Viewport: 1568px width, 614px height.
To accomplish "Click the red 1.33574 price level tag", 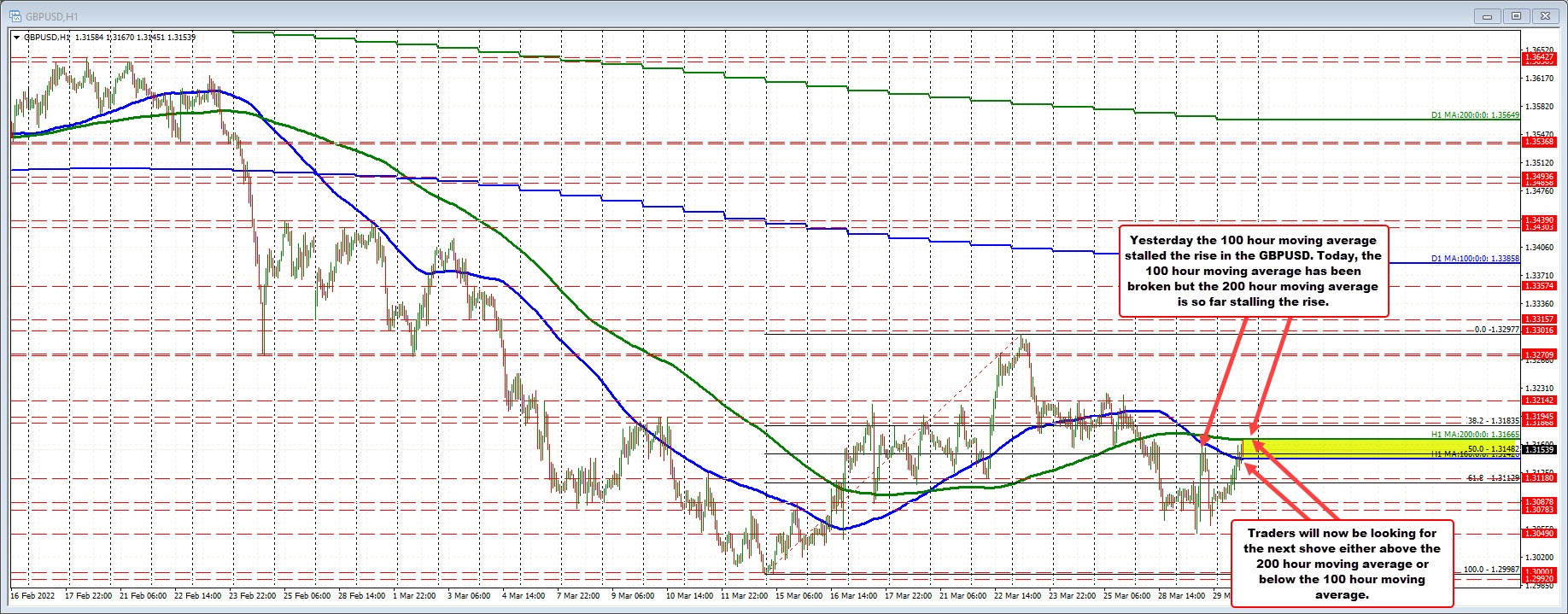I will 1539,286.
